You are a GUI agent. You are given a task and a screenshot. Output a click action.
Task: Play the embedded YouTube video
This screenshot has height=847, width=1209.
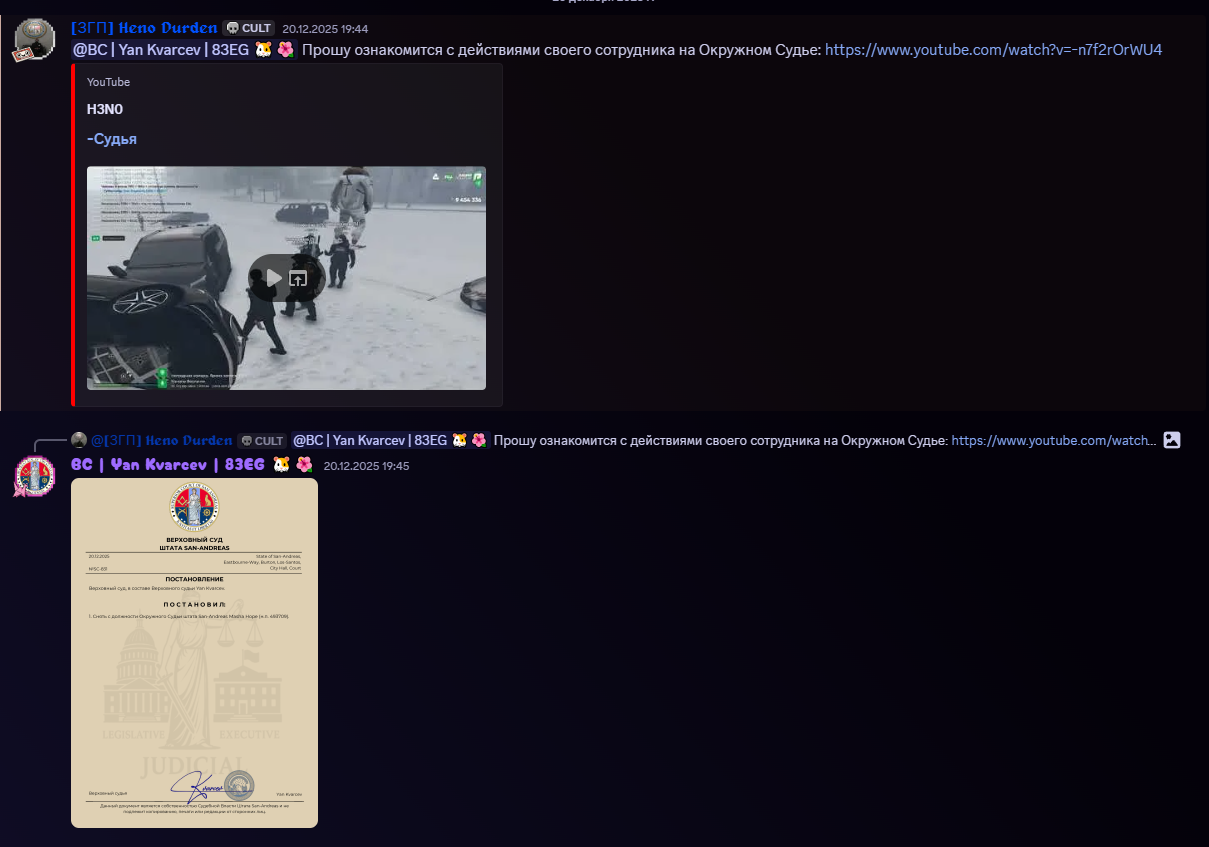click(x=273, y=278)
